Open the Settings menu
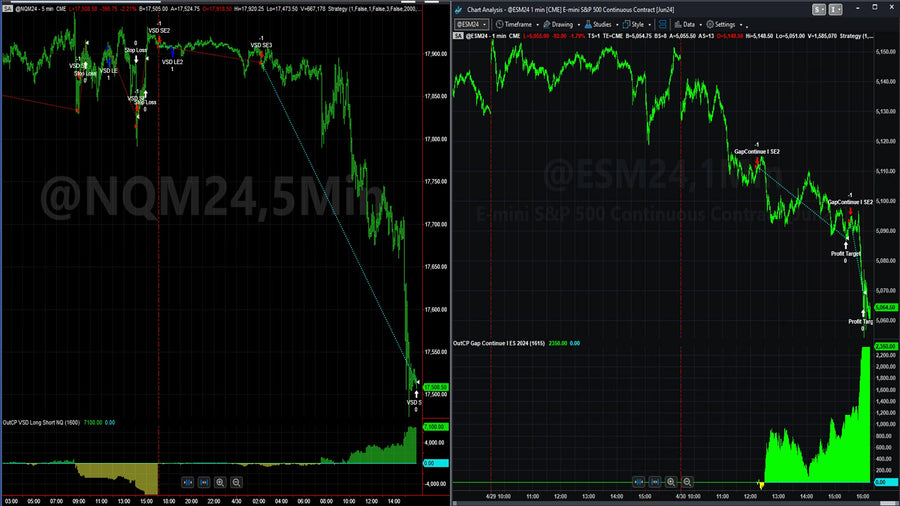Viewport: 900px width, 506px height. pos(720,25)
